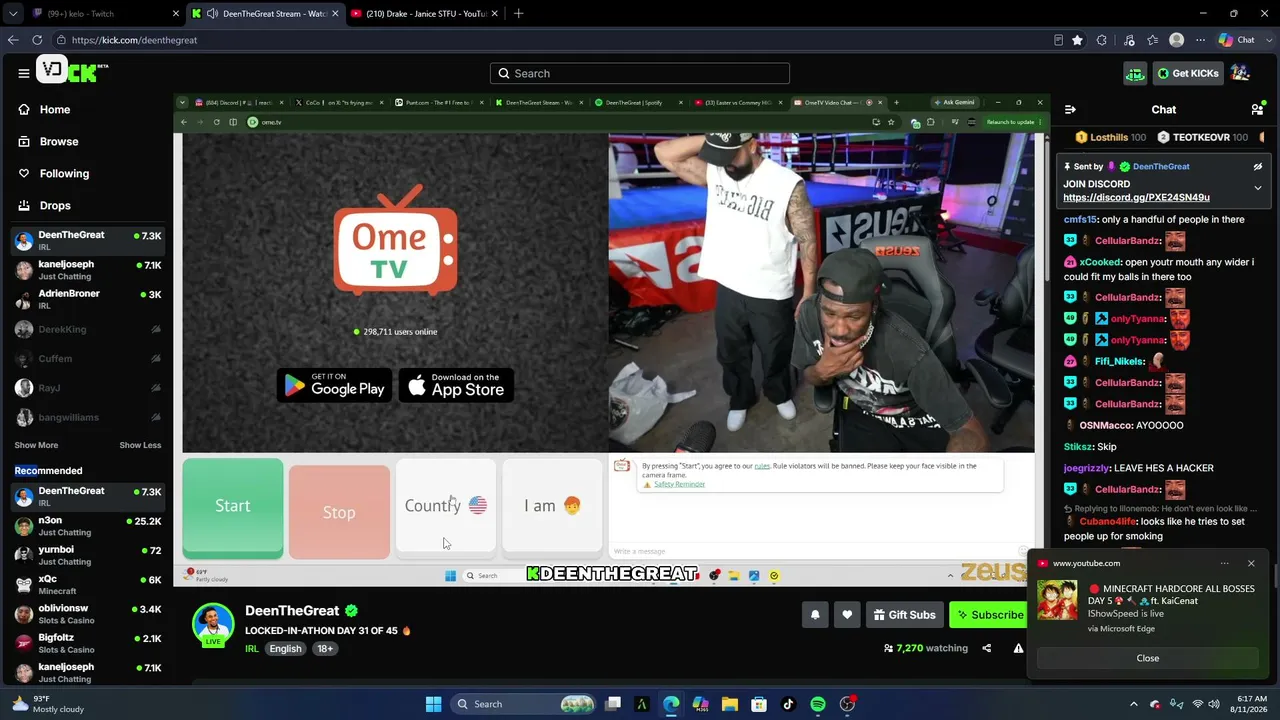Open Browse in Kick sidebar
1280x720 pixels.
tap(48, 141)
